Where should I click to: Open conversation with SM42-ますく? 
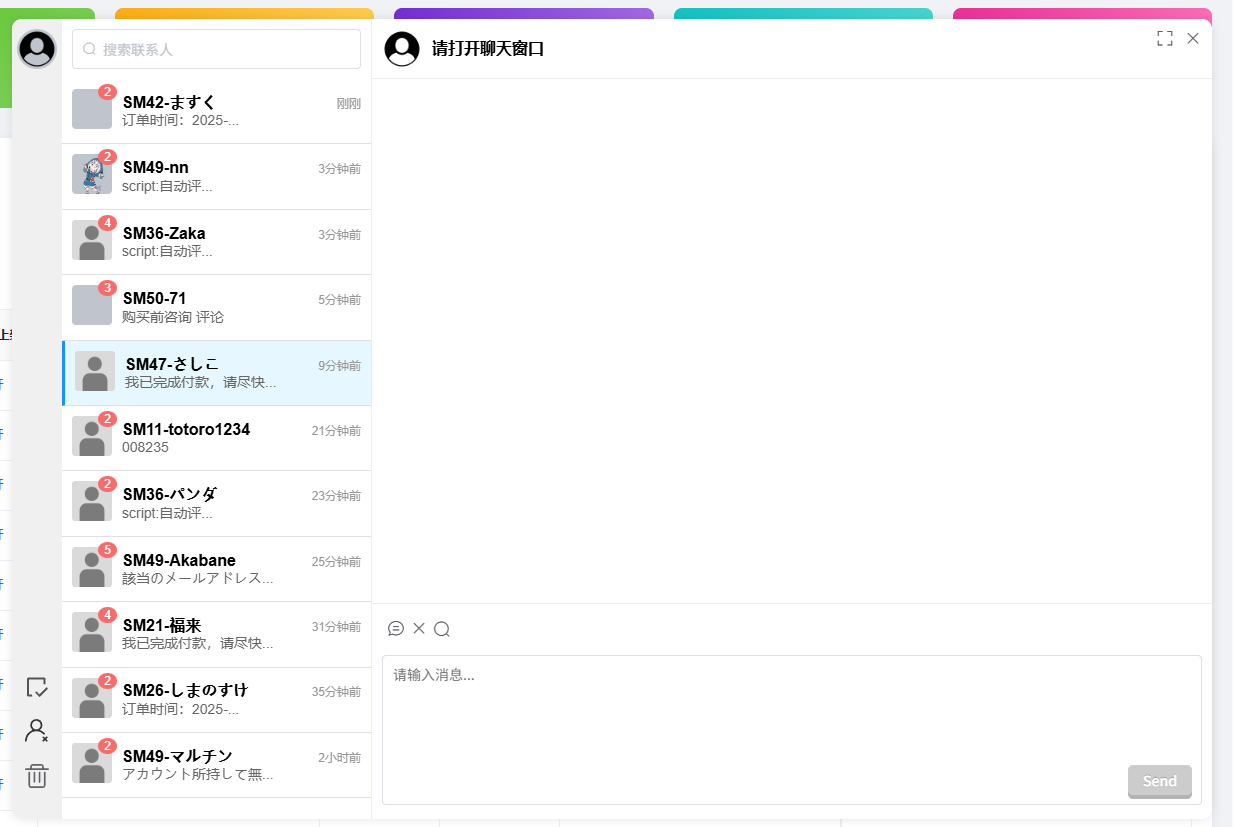pyautogui.click(x=216, y=111)
